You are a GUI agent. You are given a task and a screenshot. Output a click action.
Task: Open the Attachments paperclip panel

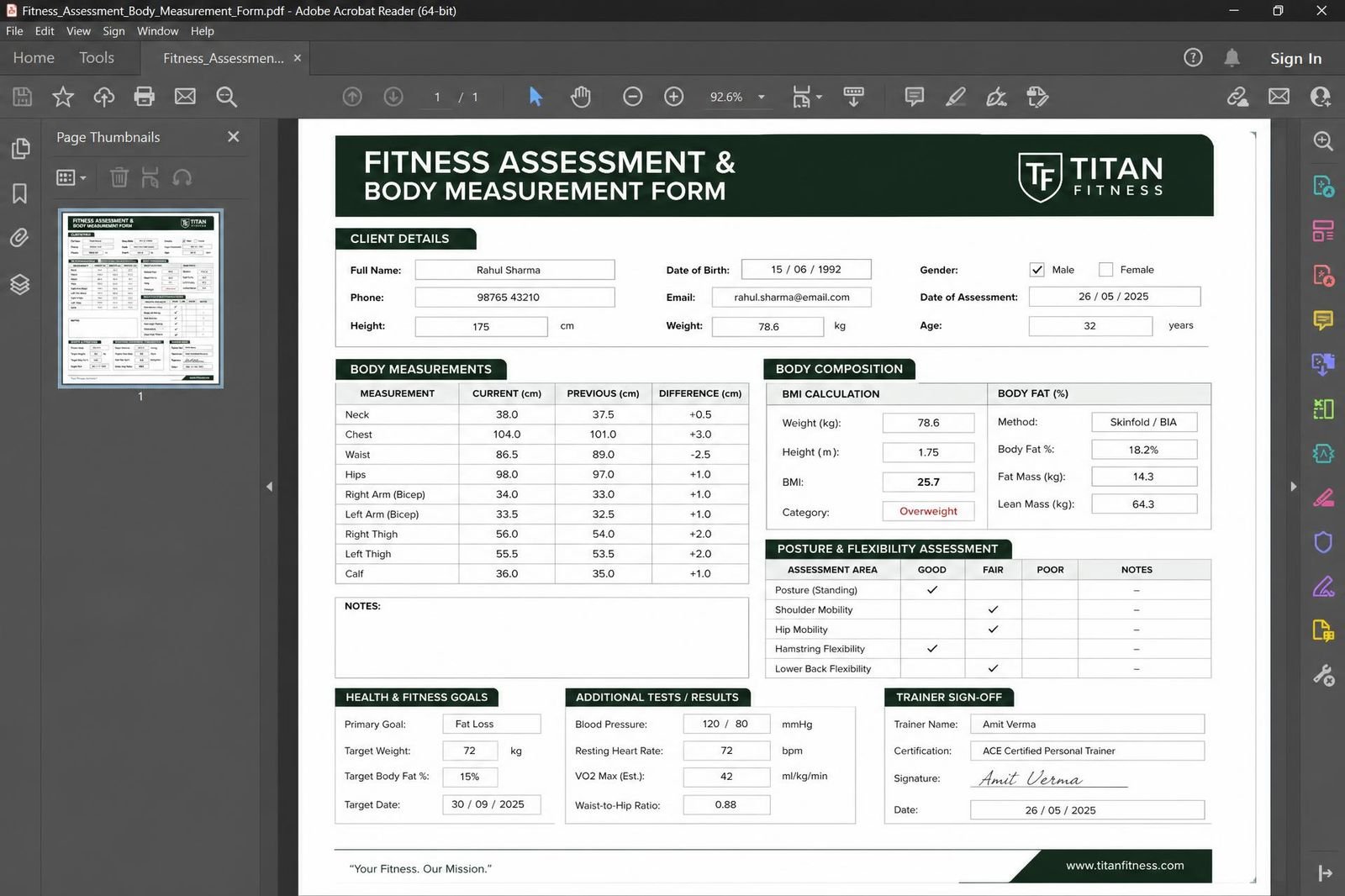click(20, 238)
